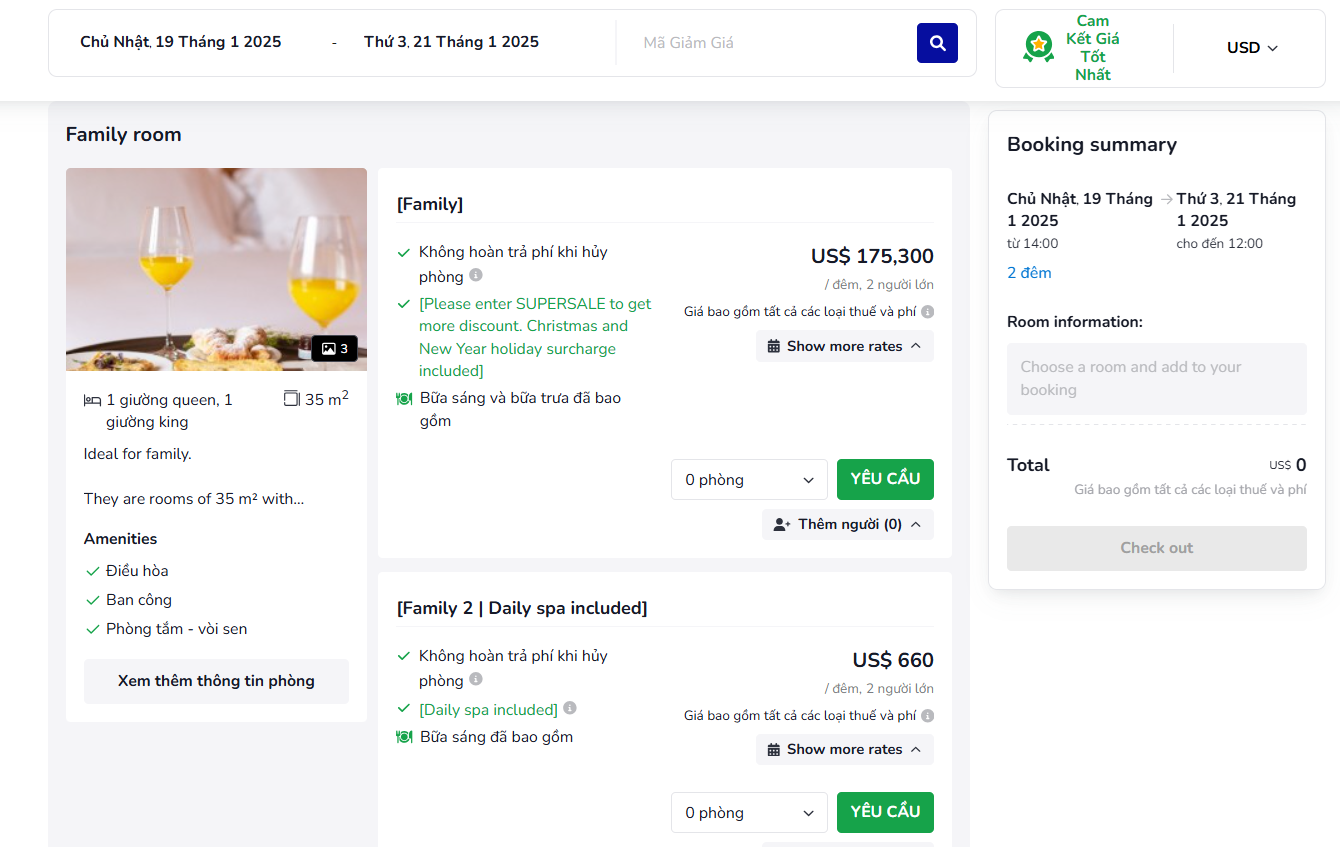The image size is (1340, 847).
Task: Click info icon next to US$ 175,300 taxes note
Action: (x=928, y=312)
